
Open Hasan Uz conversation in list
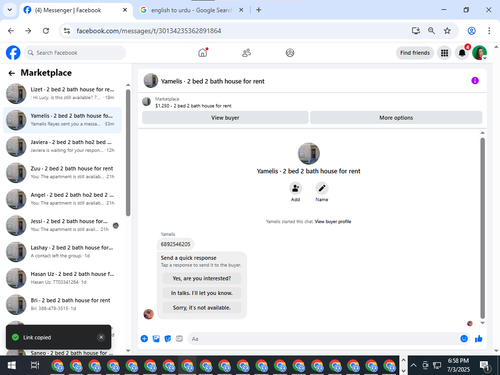[62, 278]
